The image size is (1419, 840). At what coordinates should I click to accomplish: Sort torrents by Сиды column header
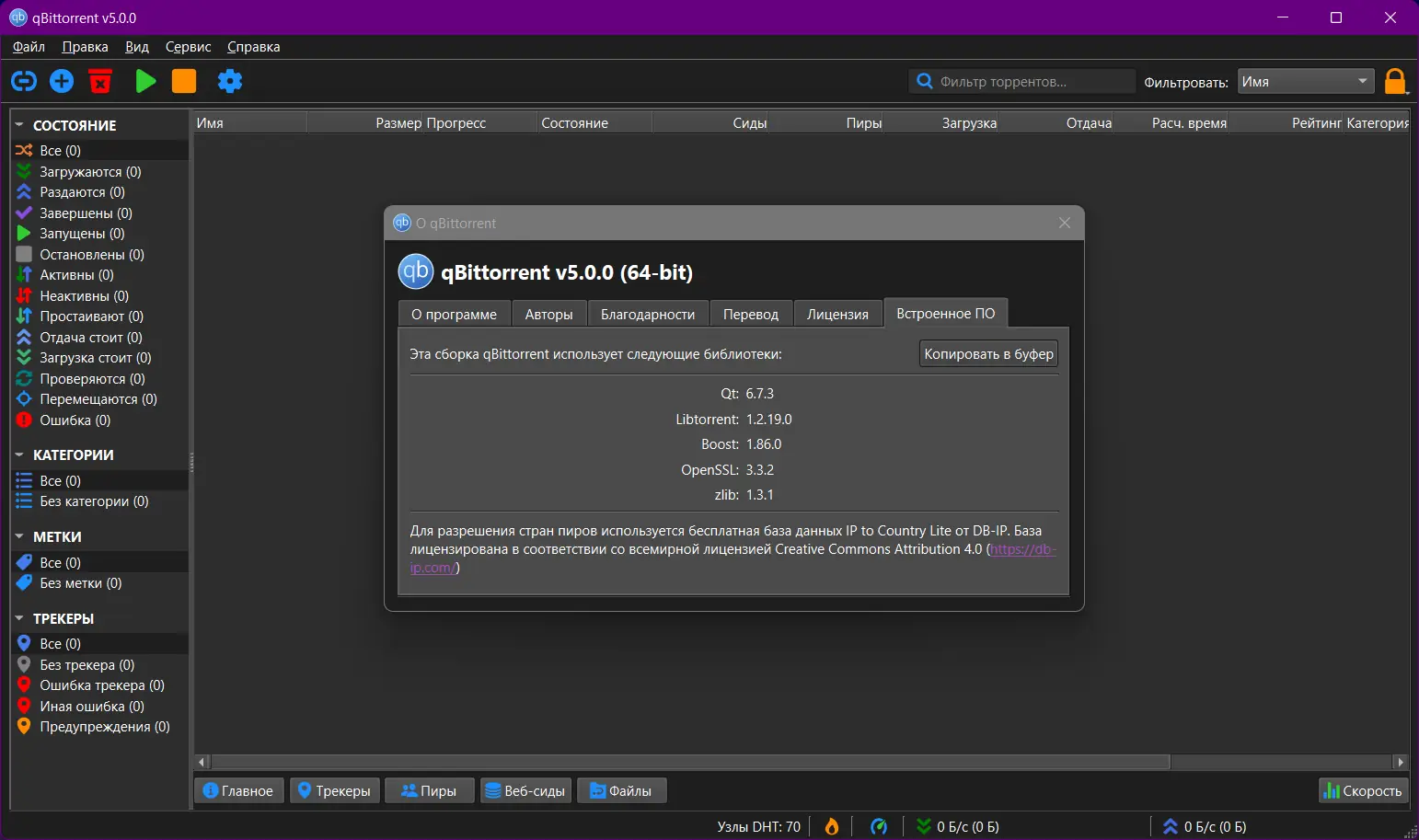pos(710,122)
